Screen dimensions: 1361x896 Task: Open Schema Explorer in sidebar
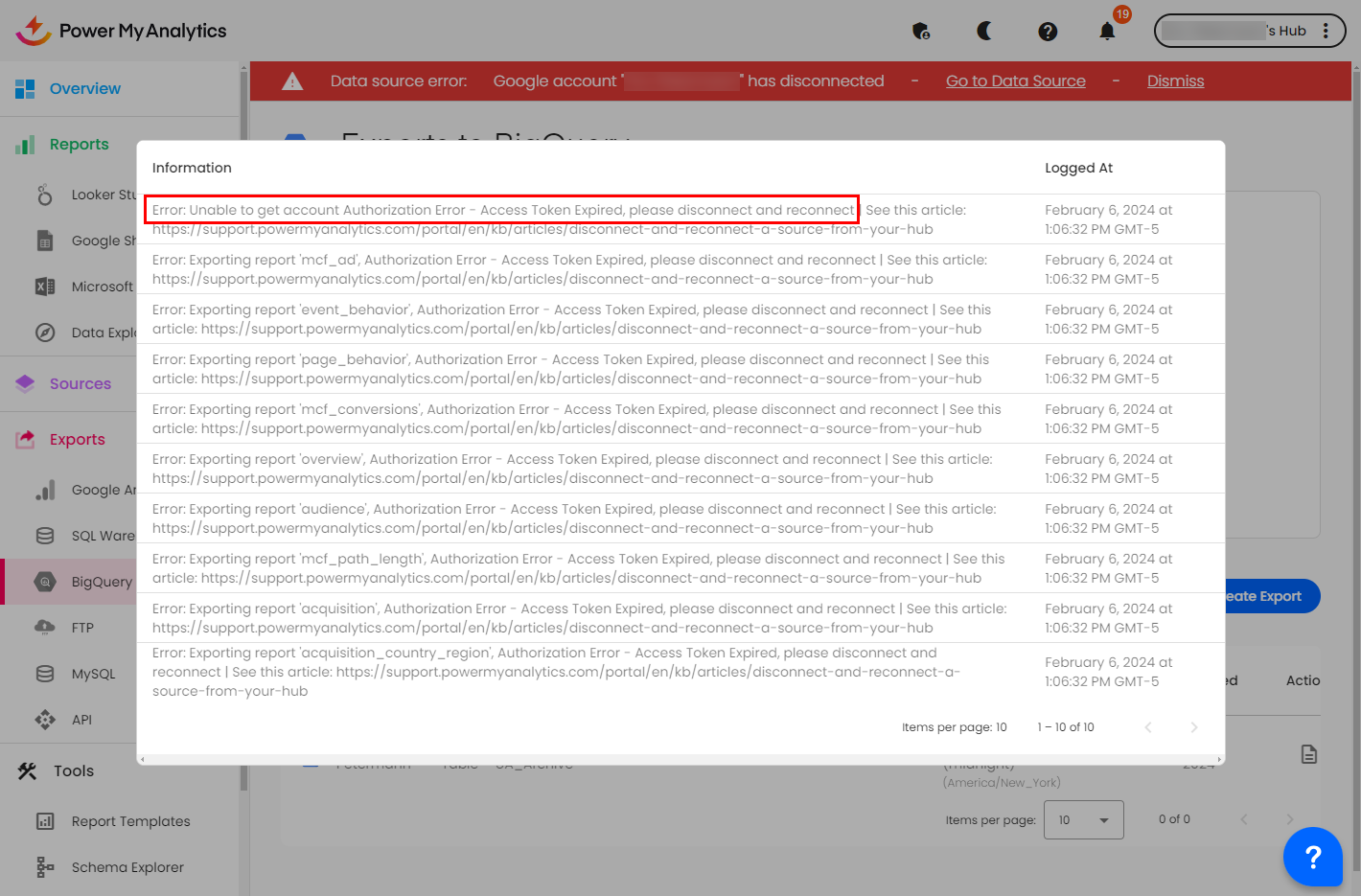[x=127, y=867]
